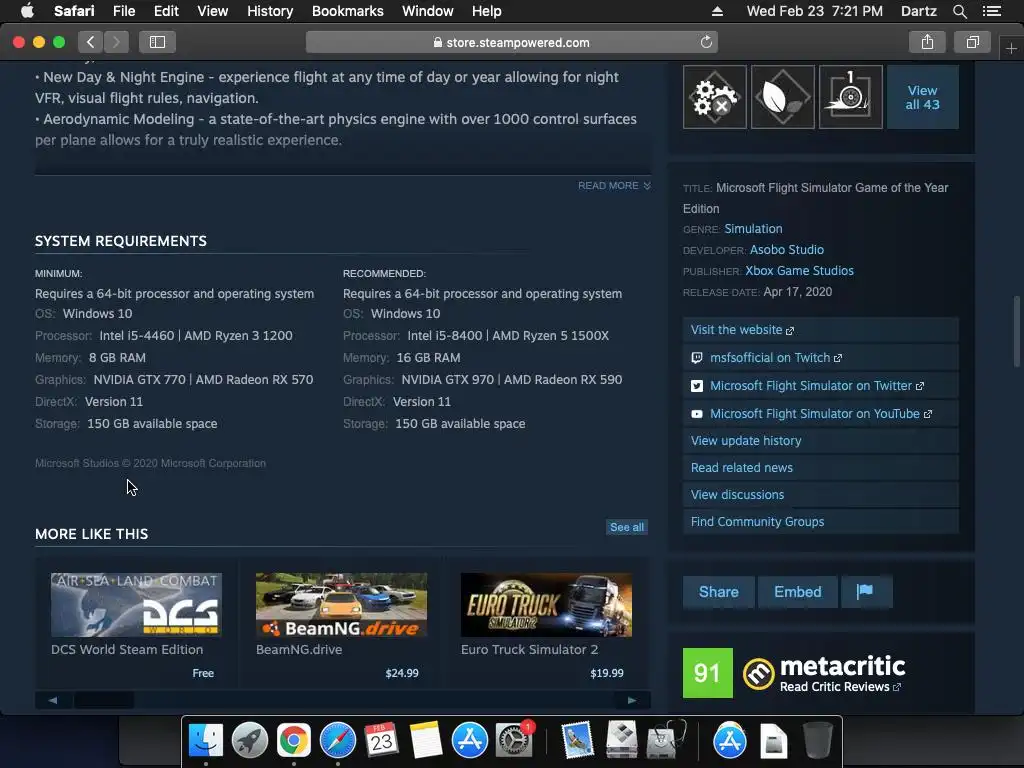This screenshot has height=768, width=1024.
Task: Open Calendar from the Dock
Action: [381, 741]
